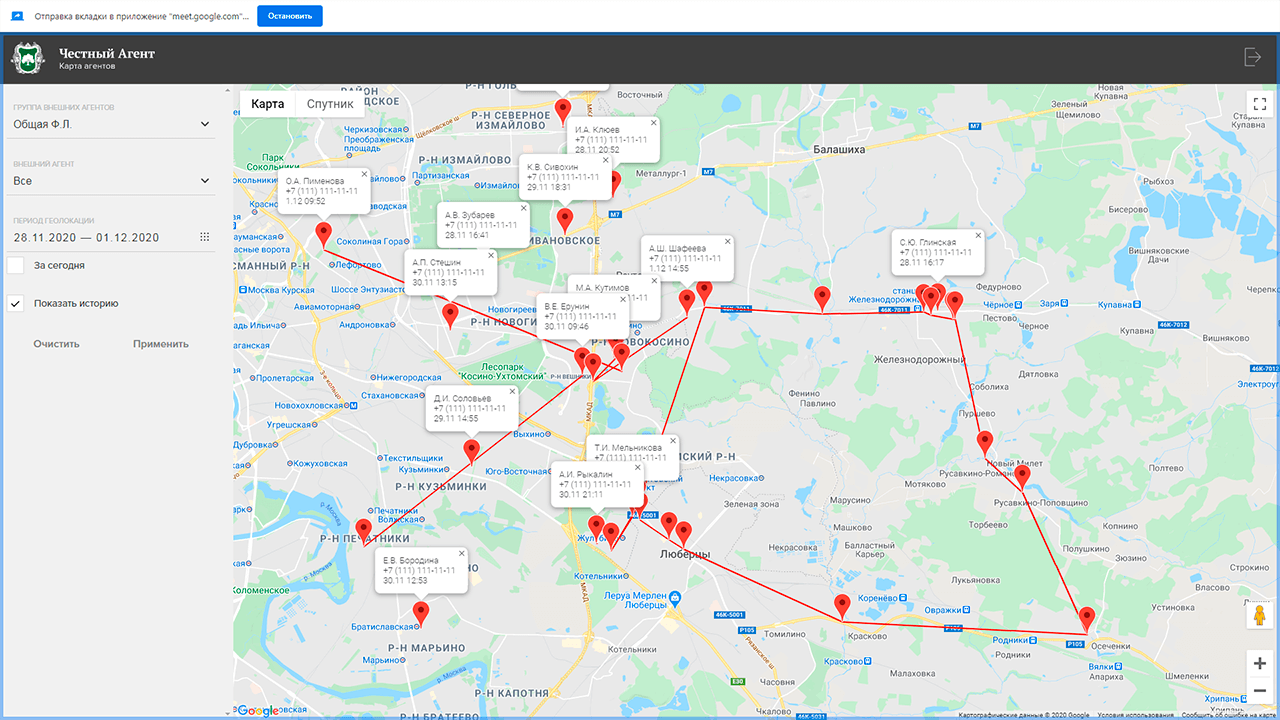Close the А.И. Рыкалин info popup
1280x720 pixels.
(638, 467)
